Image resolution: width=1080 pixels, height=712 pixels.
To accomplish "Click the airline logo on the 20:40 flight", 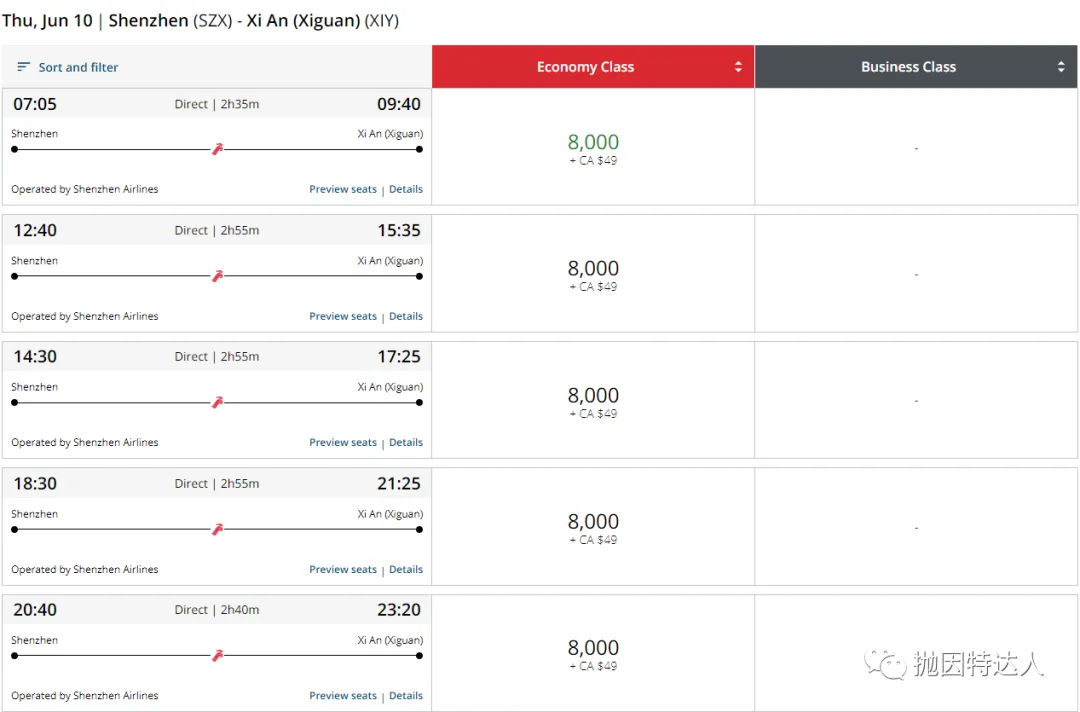I will (x=217, y=655).
